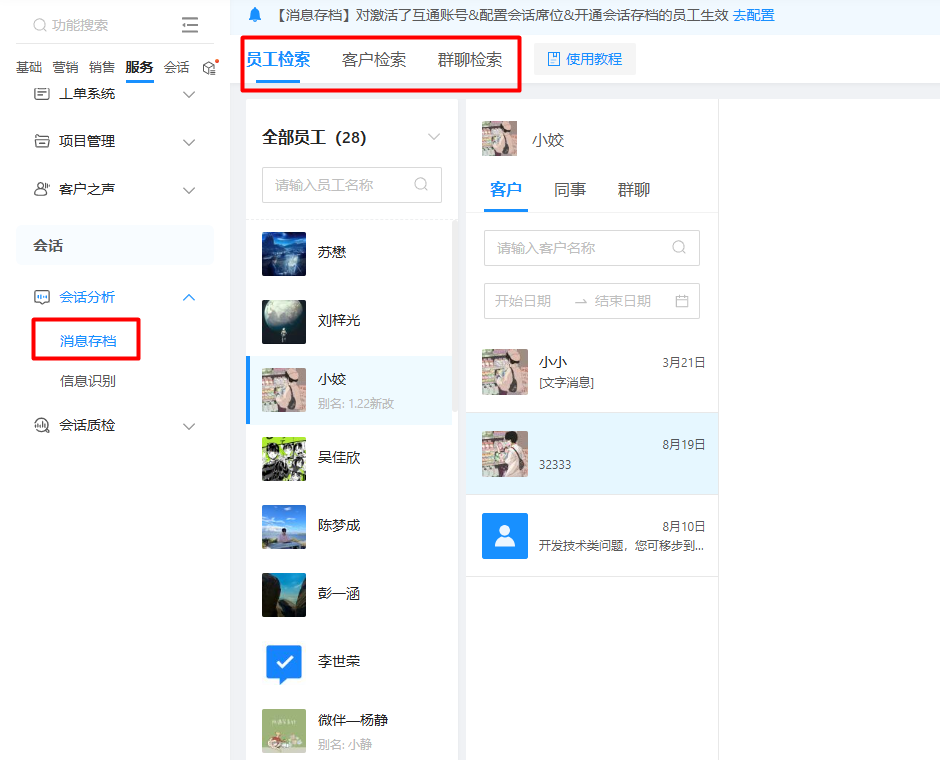Click the 去配置 link
940x760 pixels.
tap(754, 15)
